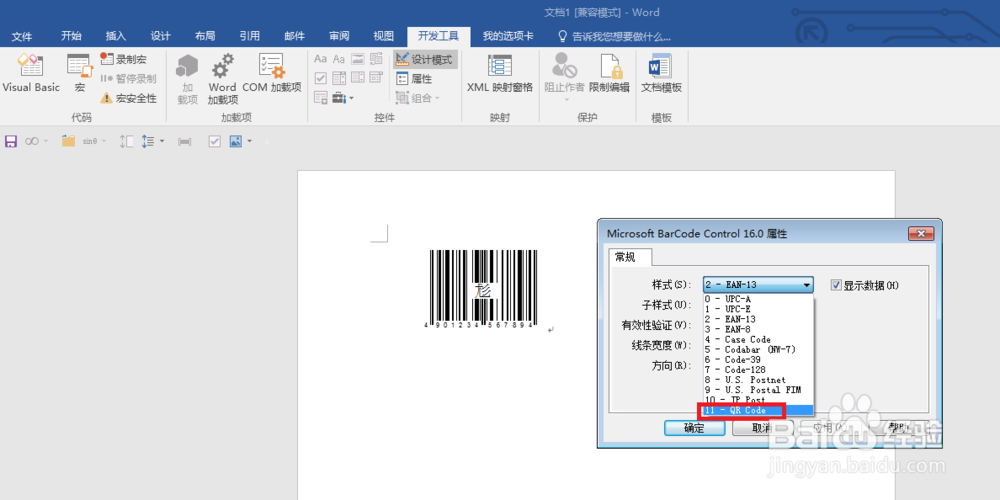Insert drop-down list content control
This screenshot has width=1000, height=500.
click(x=358, y=78)
